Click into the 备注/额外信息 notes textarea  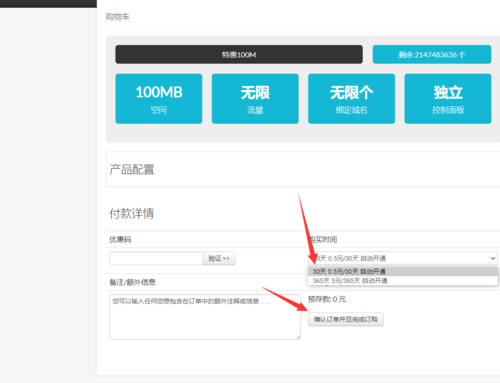point(205,317)
